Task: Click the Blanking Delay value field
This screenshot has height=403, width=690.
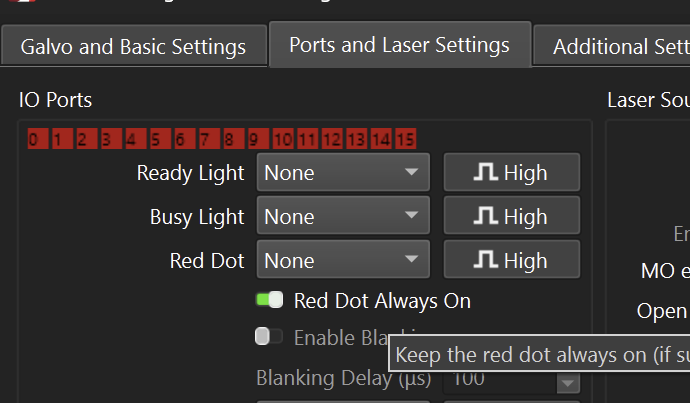Action: click(x=500, y=380)
